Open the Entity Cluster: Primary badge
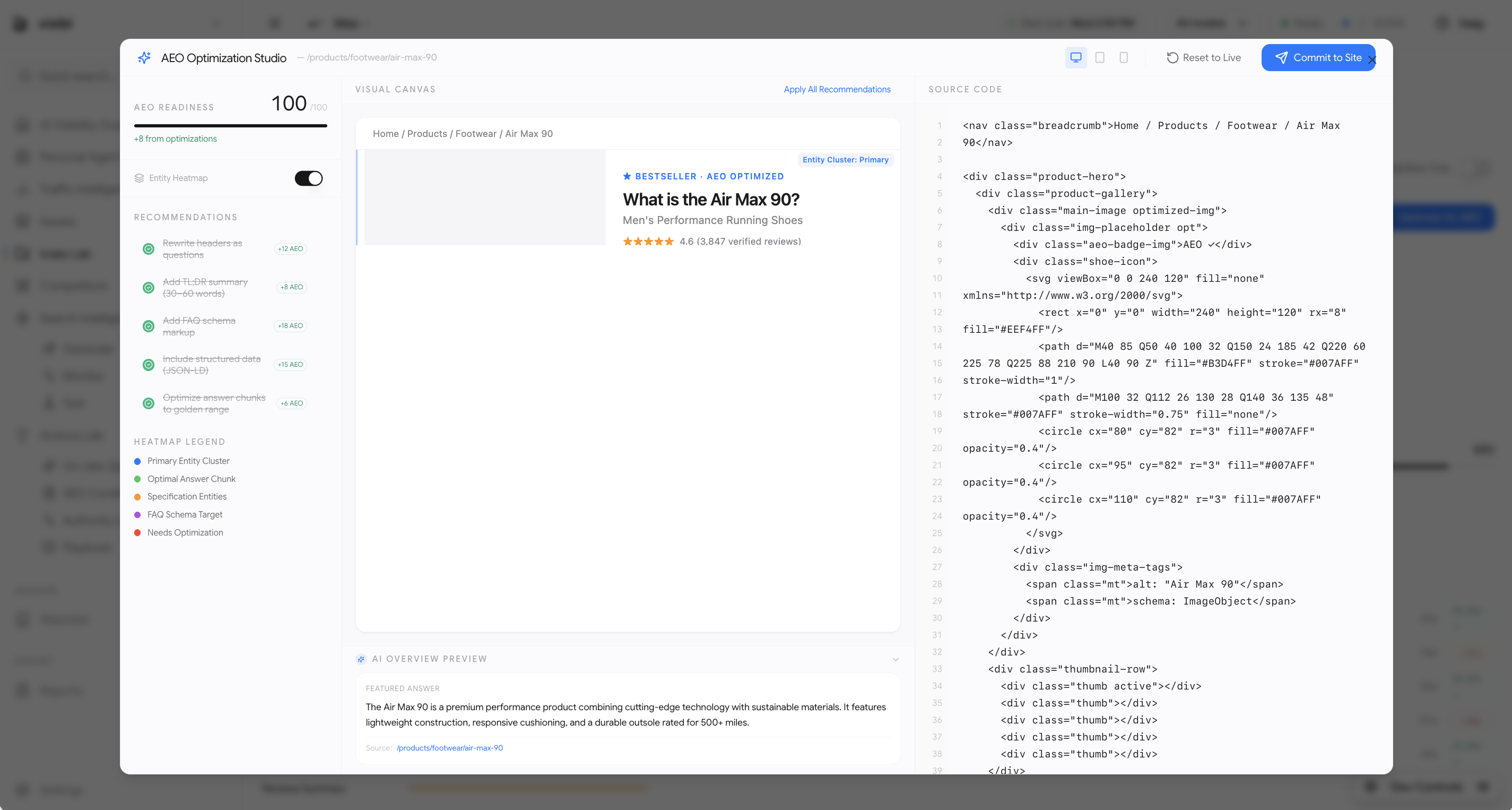The height and width of the screenshot is (810, 1512). click(x=845, y=159)
